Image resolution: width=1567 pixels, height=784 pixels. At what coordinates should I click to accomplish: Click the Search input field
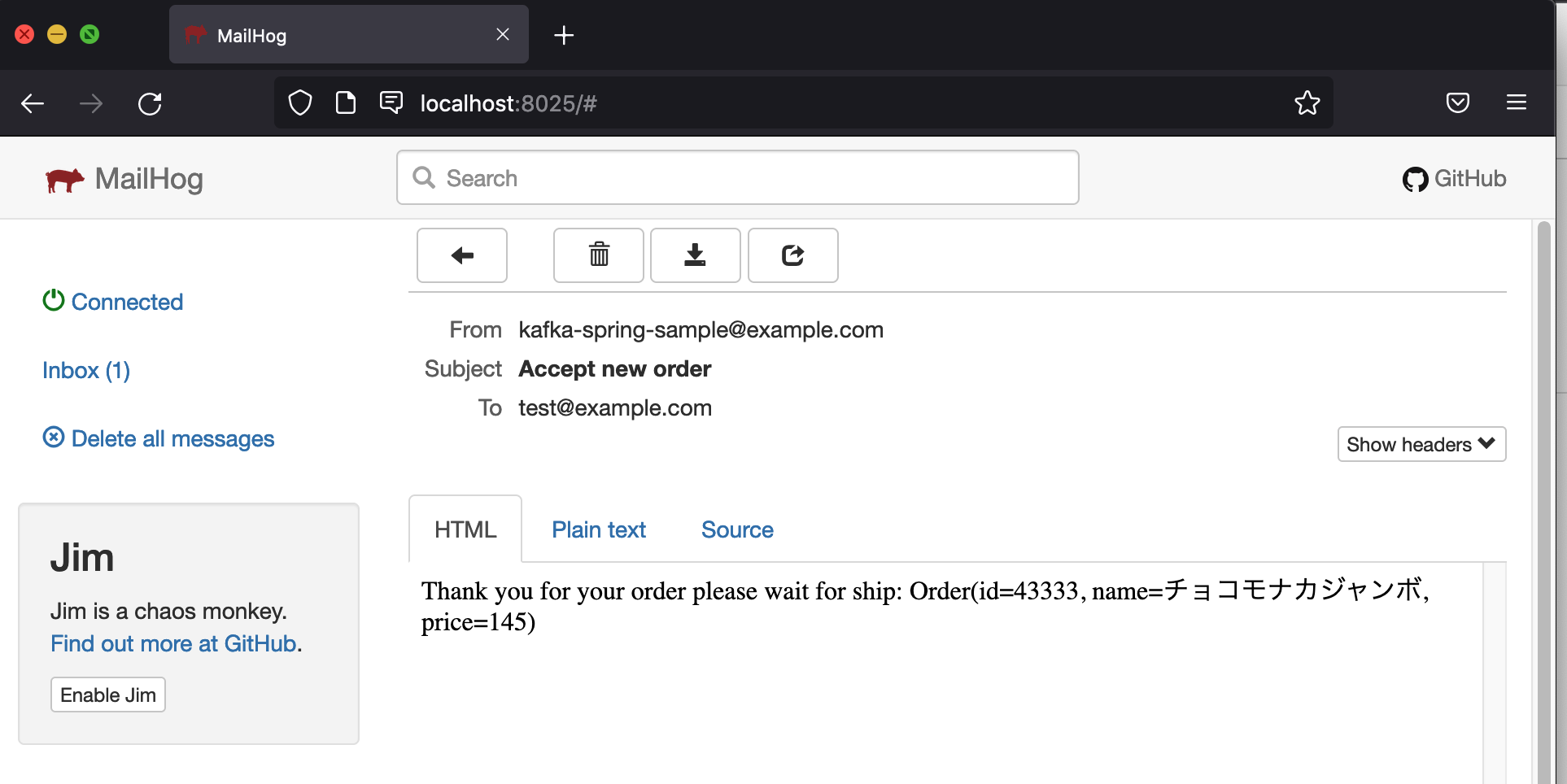(x=736, y=177)
